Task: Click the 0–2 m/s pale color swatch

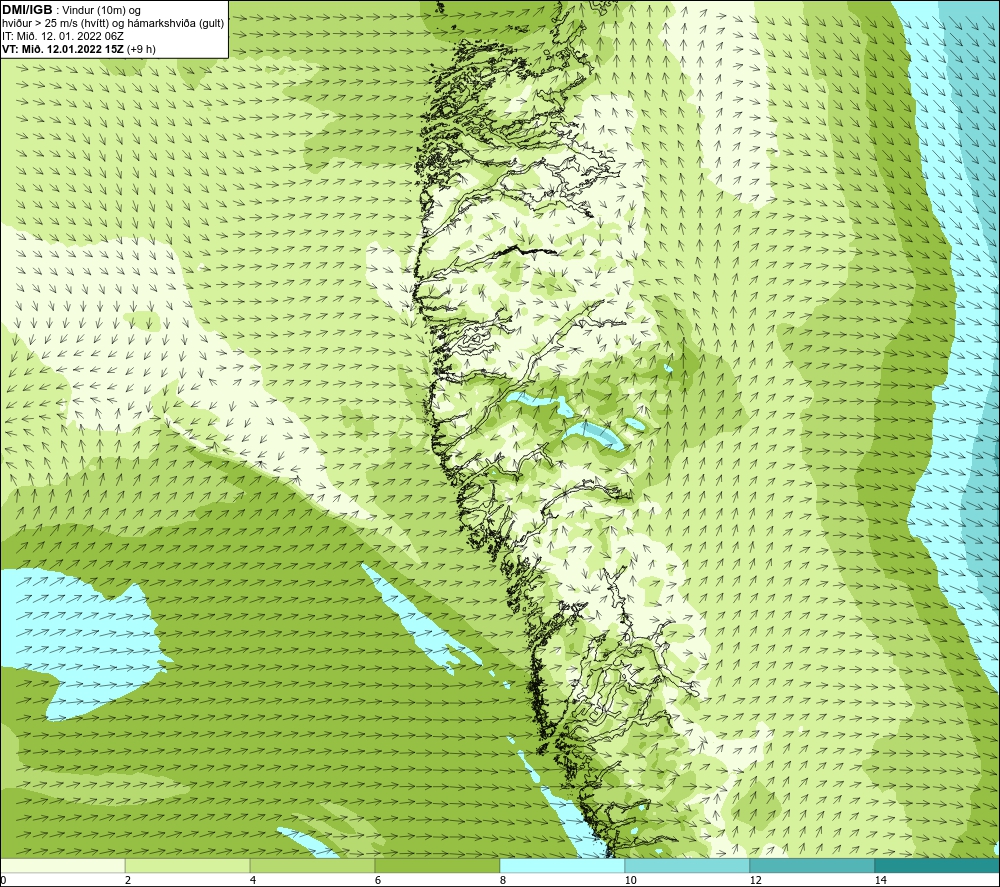Action: (62, 866)
